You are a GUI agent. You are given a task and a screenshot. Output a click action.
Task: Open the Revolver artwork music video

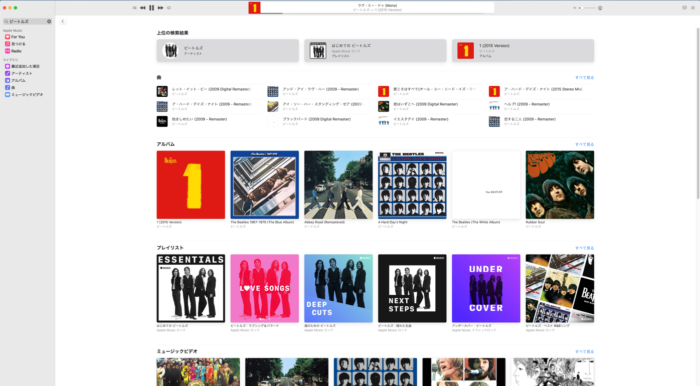click(553, 372)
